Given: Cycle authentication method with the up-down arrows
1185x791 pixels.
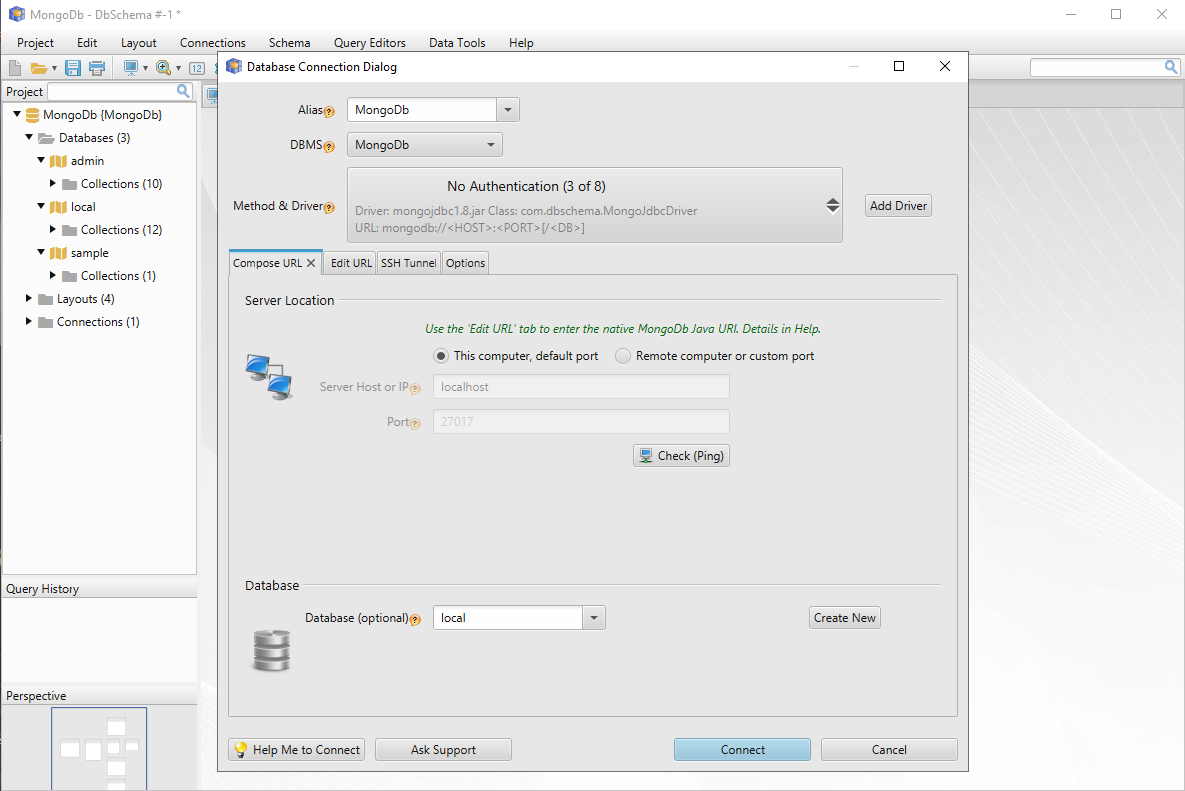Looking at the screenshot, I should coord(832,205).
